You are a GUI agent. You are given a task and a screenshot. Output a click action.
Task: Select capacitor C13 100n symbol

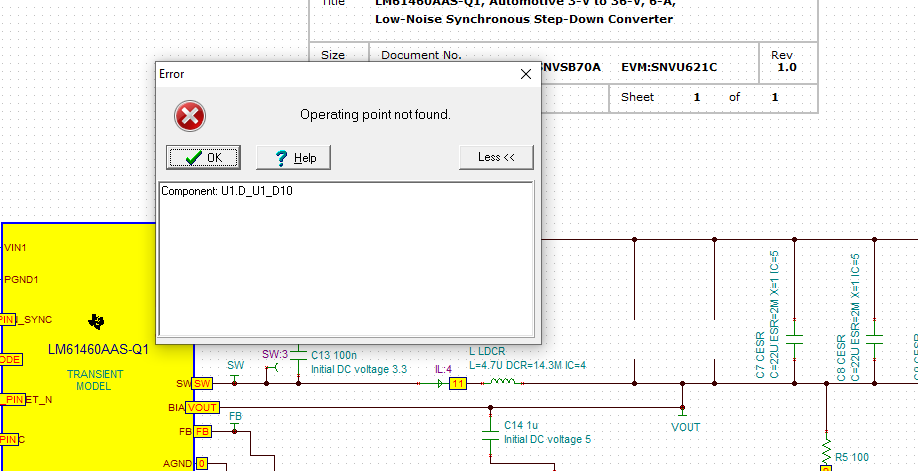[x=299, y=353]
